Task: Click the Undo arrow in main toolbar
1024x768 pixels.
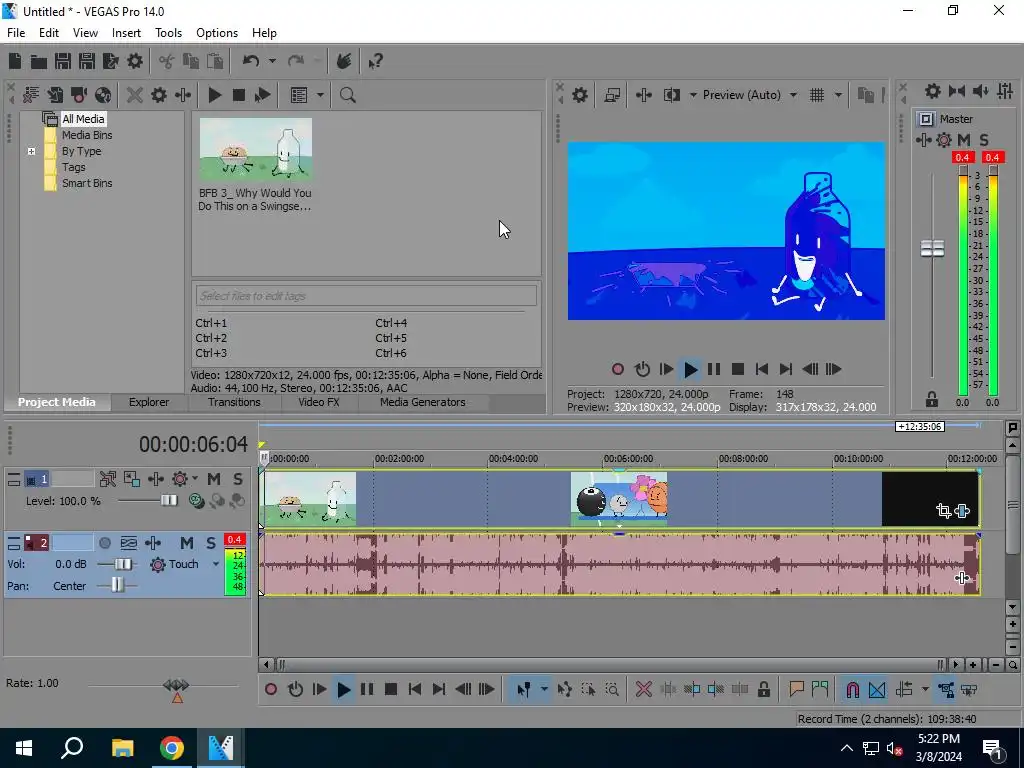Action: tap(251, 61)
